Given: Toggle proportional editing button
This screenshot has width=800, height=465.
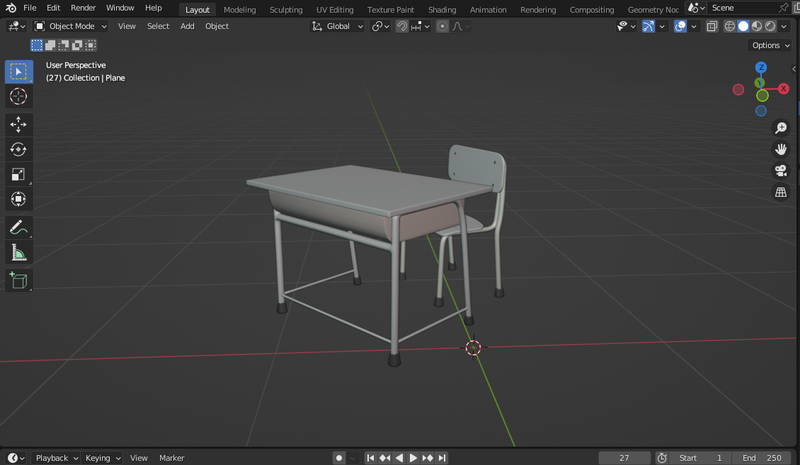Looking at the screenshot, I should (442, 26).
